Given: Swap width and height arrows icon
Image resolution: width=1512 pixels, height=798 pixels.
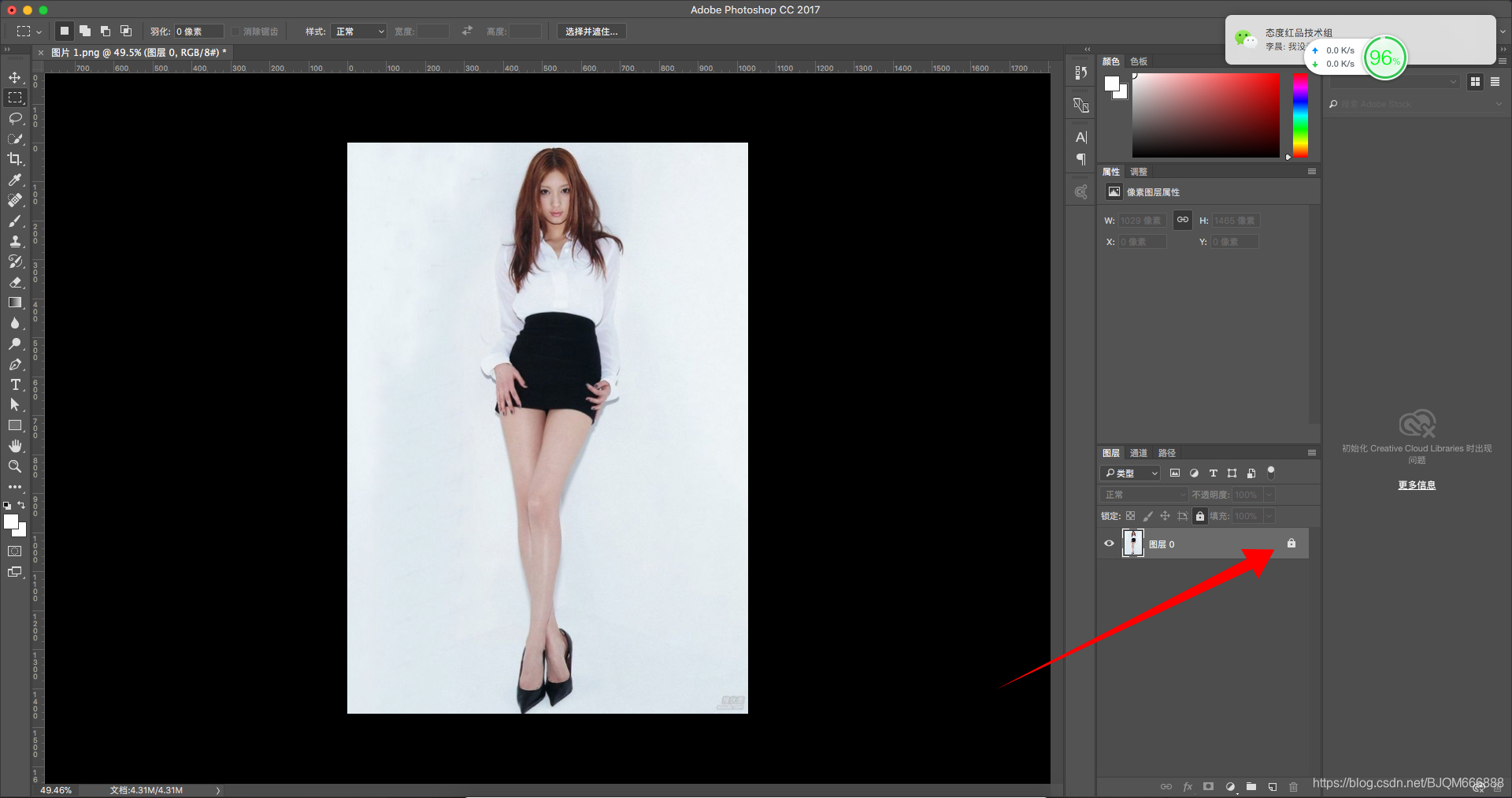Looking at the screenshot, I should coord(467,31).
